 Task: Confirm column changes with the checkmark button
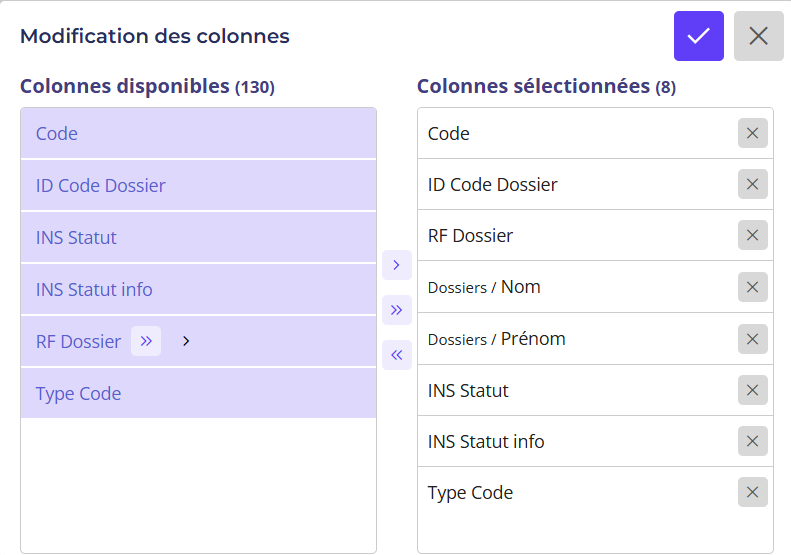coord(698,36)
